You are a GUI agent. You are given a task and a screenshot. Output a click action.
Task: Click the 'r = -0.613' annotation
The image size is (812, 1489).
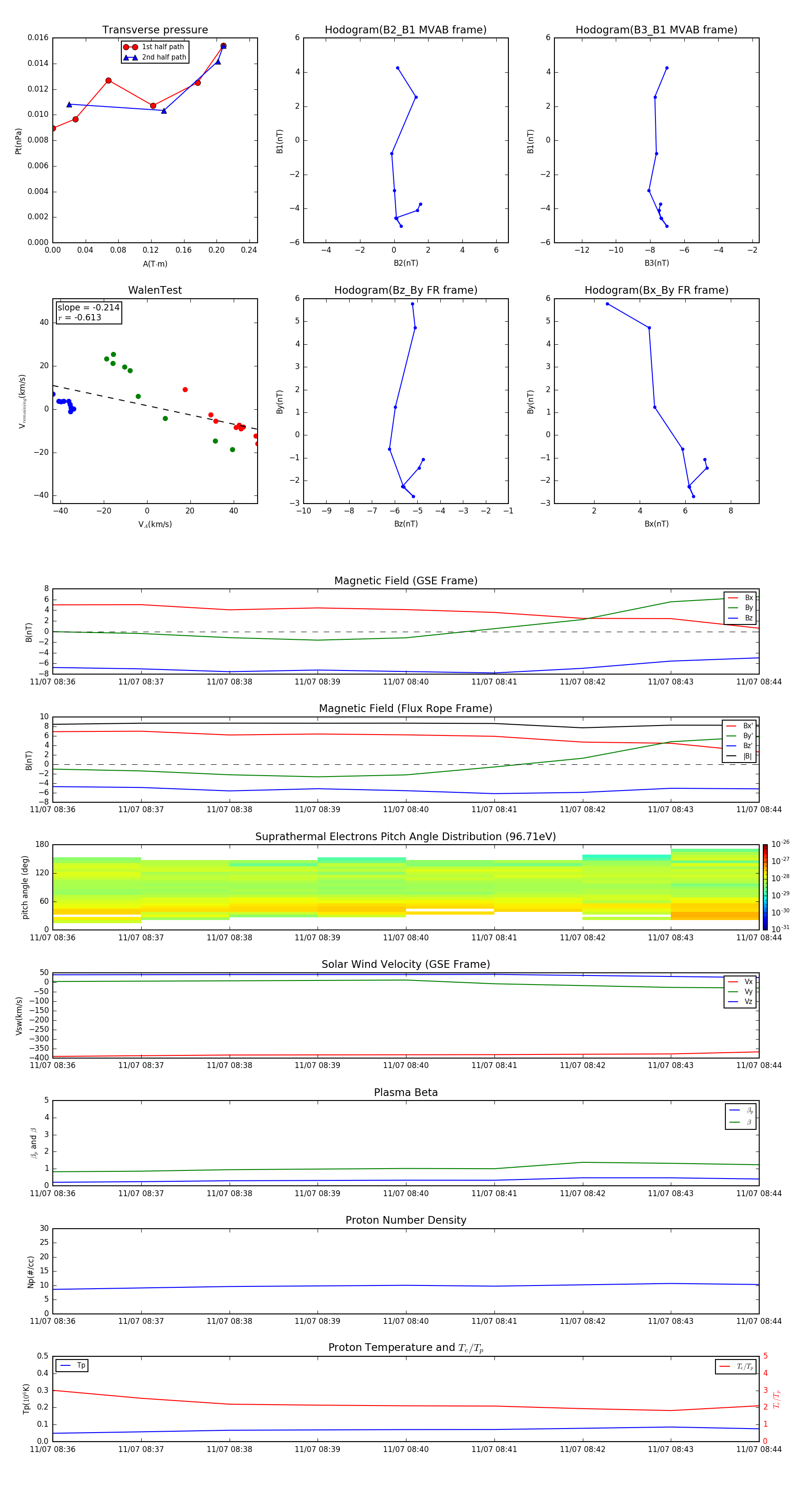(80, 317)
